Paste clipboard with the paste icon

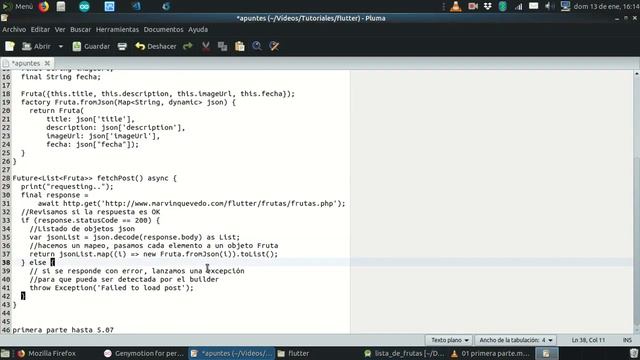(240, 47)
